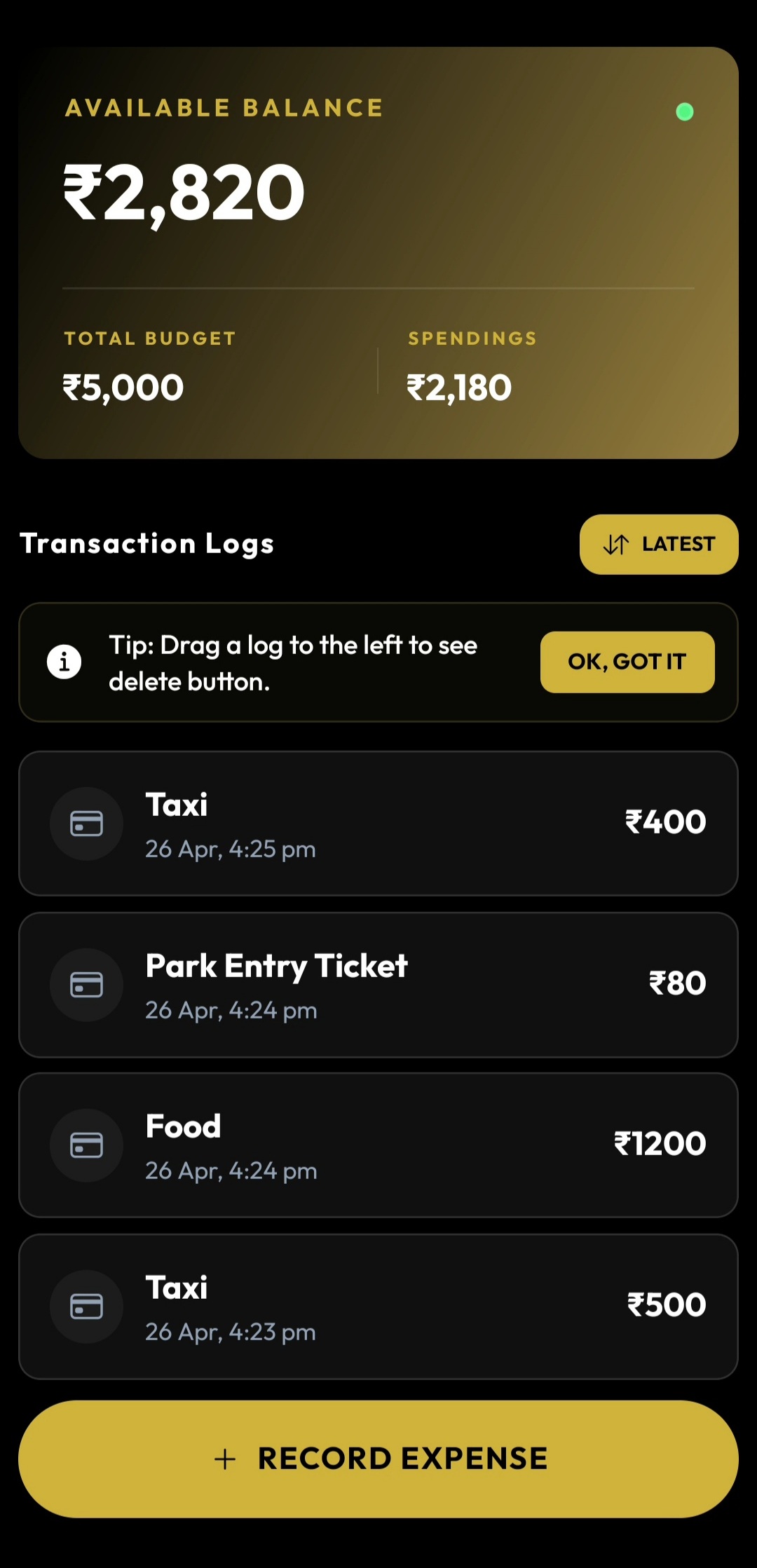Click the card icon on the ₹400 Taxi log
This screenshot has height=1568, width=757.
coord(86,824)
